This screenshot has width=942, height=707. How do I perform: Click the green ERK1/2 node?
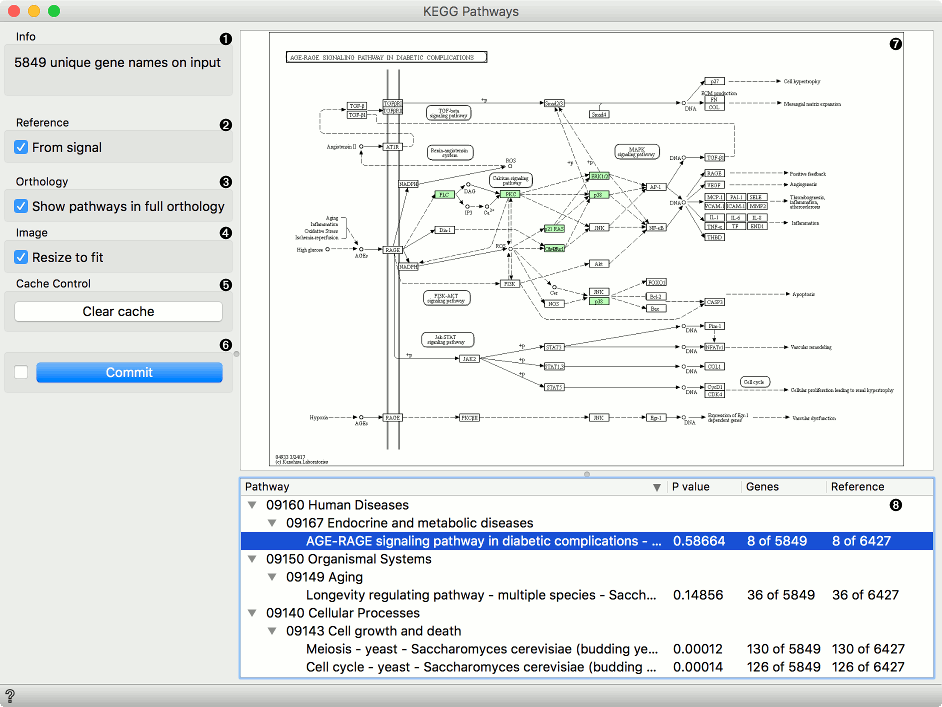(x=600, y=176)
